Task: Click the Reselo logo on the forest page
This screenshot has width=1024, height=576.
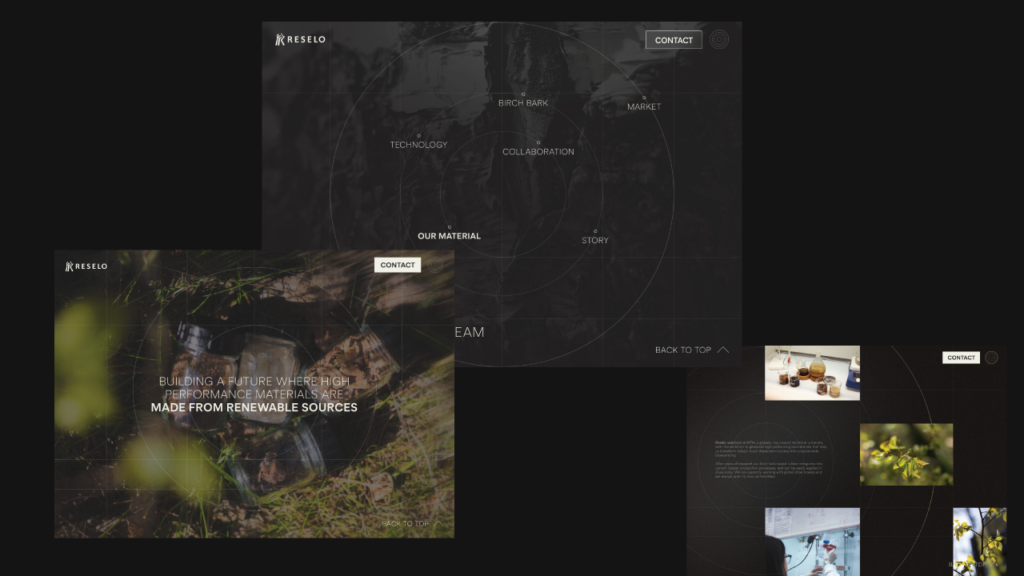Action: coord(86,266)
